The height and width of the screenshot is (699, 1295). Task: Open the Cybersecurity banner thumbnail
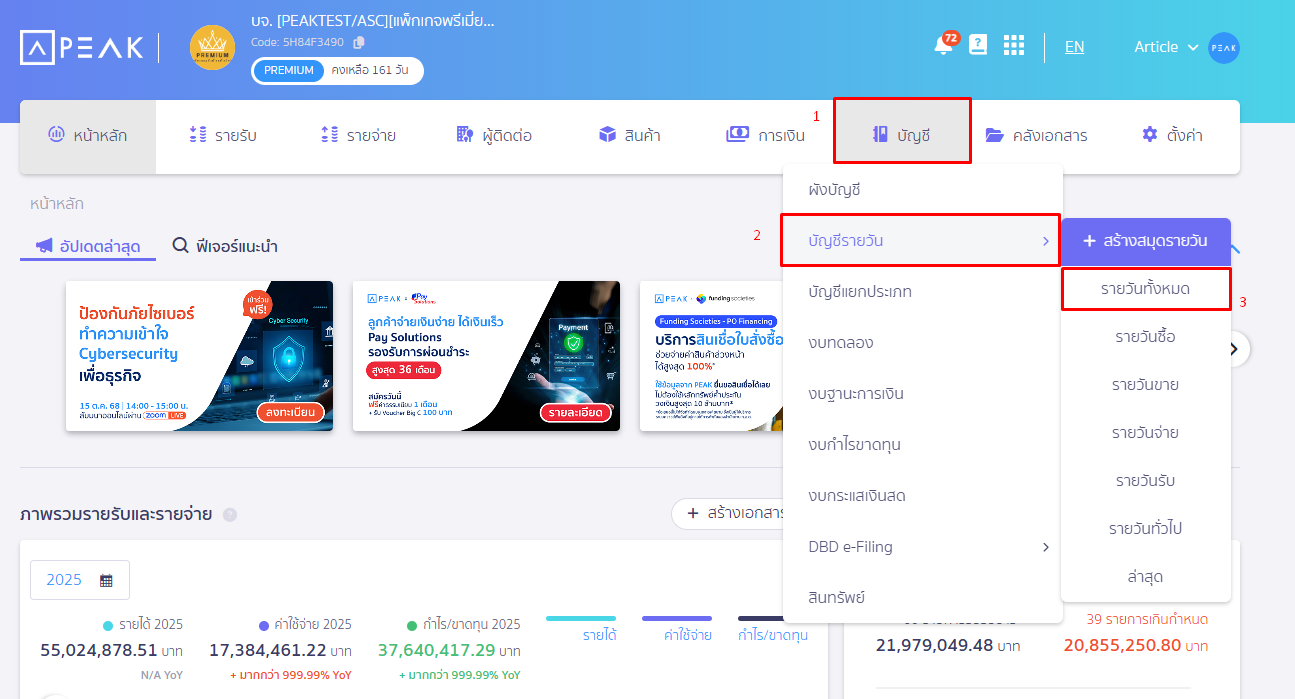point(199,356)
